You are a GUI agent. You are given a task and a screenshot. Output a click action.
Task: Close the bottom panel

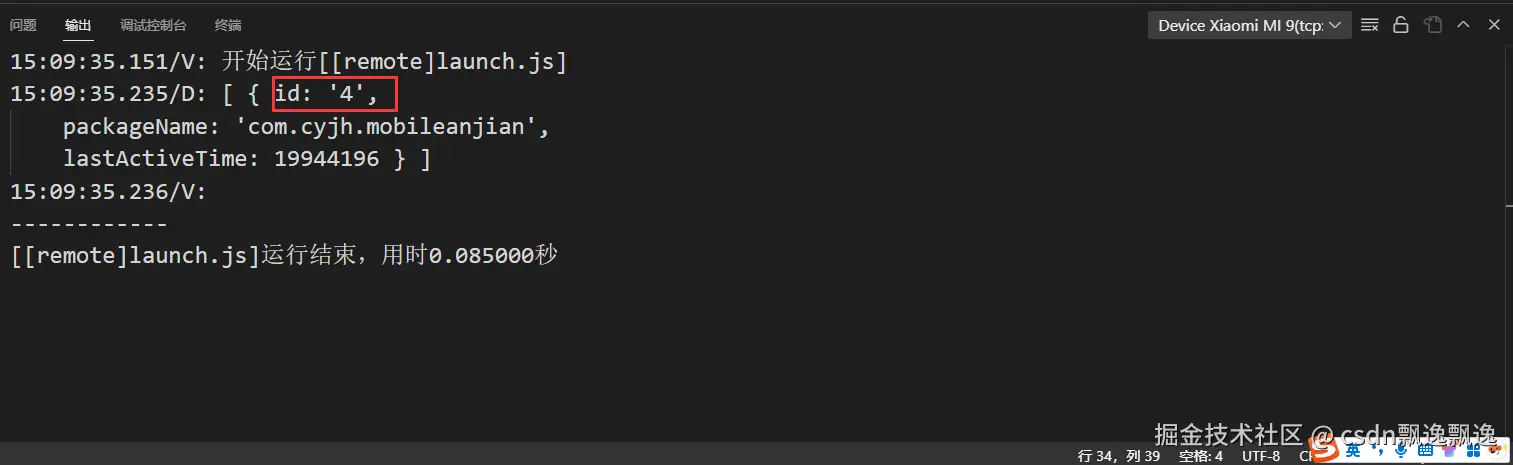click(x=1493, y=25)
